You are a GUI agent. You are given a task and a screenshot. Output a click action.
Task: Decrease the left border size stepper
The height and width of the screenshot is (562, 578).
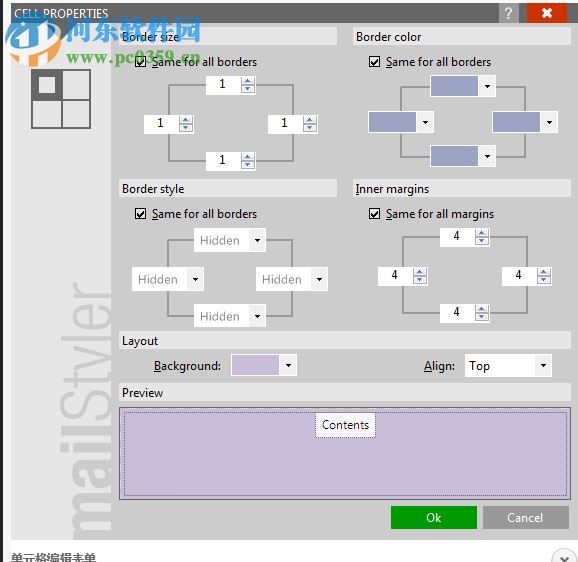pos(186,128)
